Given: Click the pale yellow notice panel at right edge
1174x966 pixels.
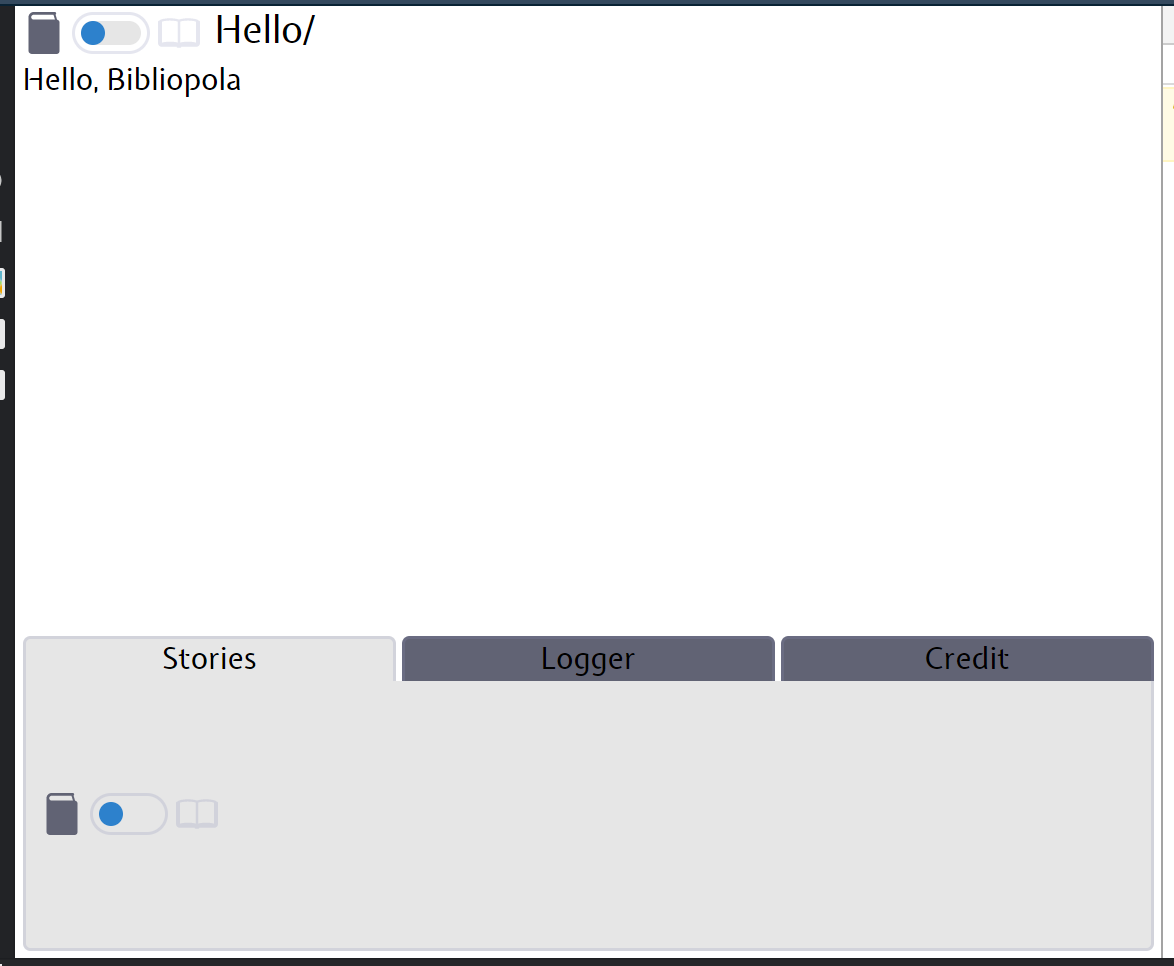Looking at the screenshot, I should pos(1169,124).
